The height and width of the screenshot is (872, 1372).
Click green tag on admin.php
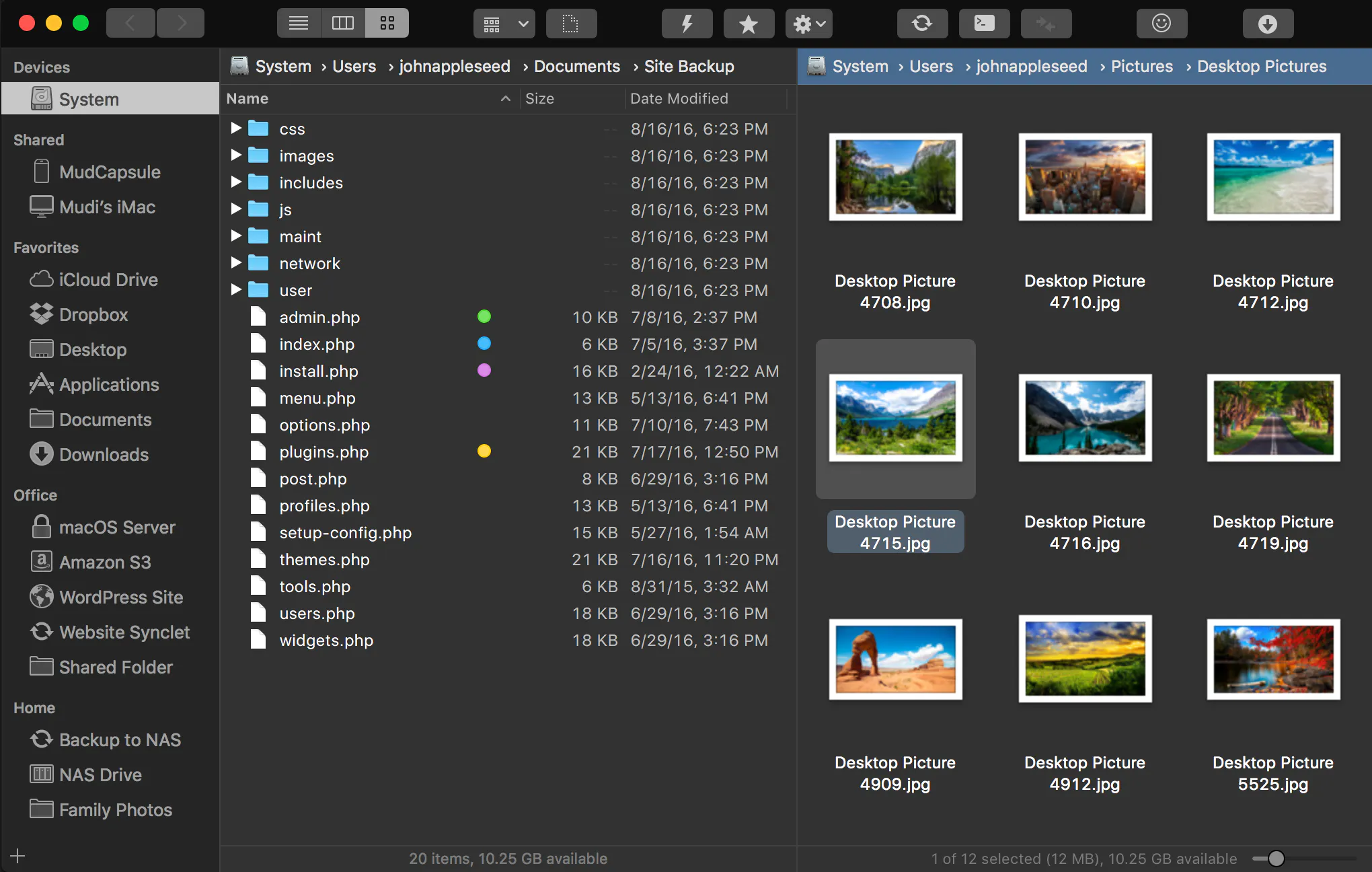(484, 316)
